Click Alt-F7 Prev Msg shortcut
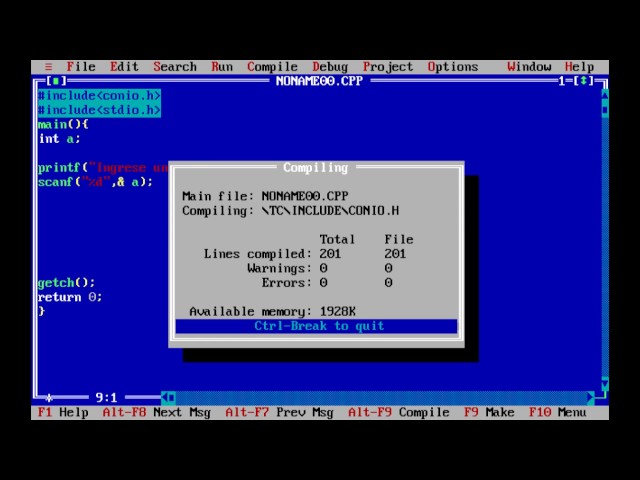This screenshot has width=640, height=480. coord(279,412)
